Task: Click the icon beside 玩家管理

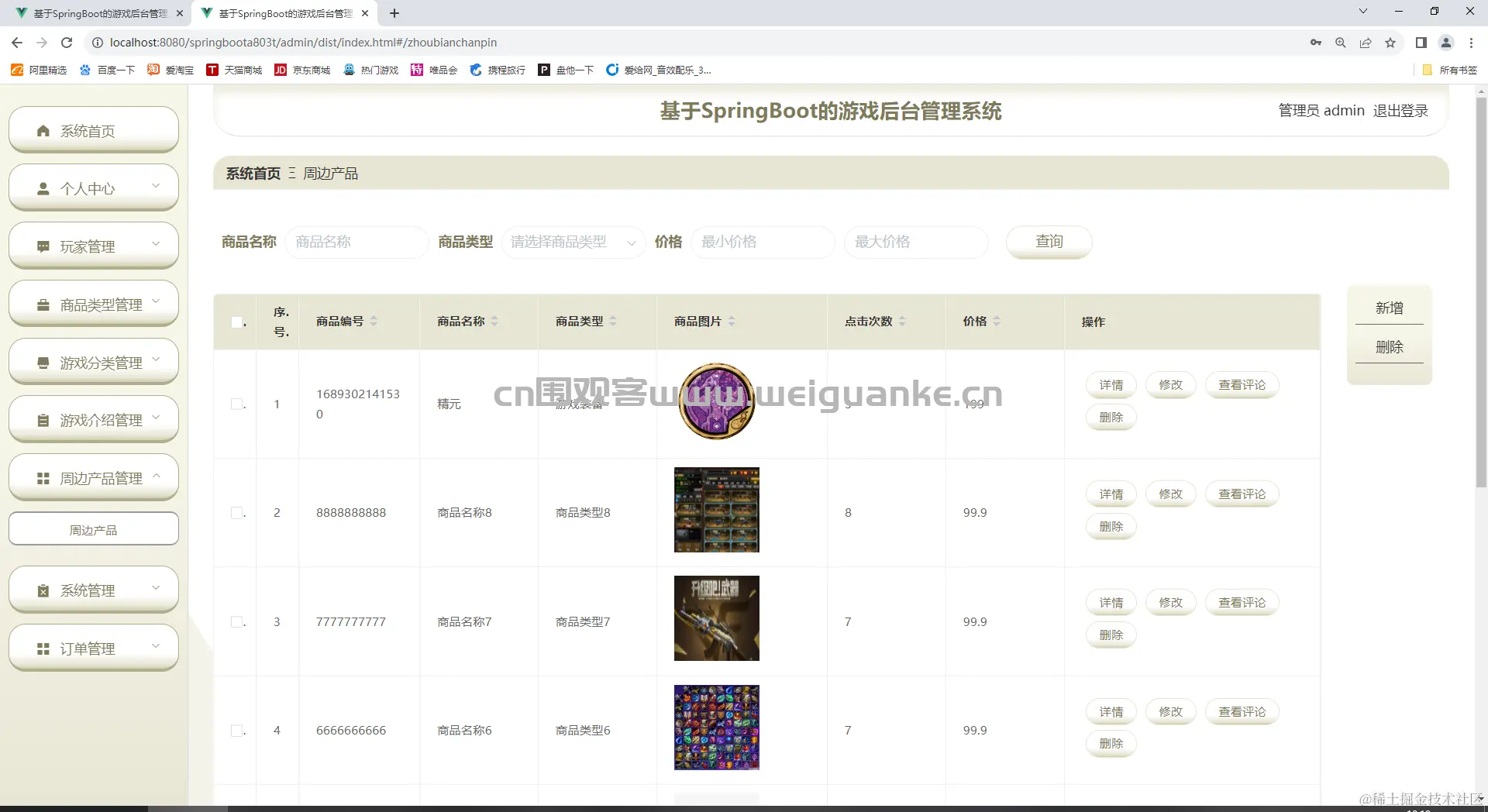Action: pos(43,246)
